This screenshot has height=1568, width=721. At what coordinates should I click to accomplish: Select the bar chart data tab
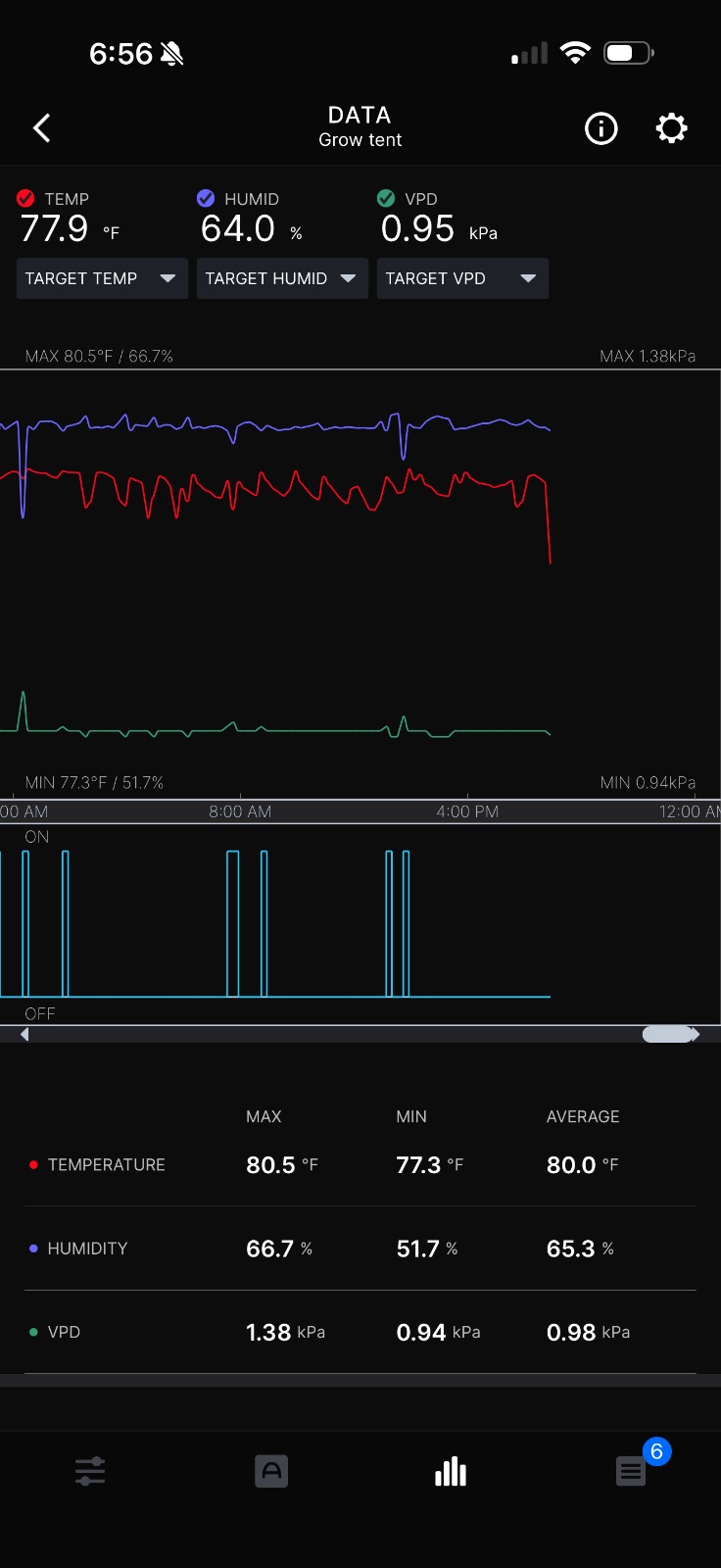451,1471
